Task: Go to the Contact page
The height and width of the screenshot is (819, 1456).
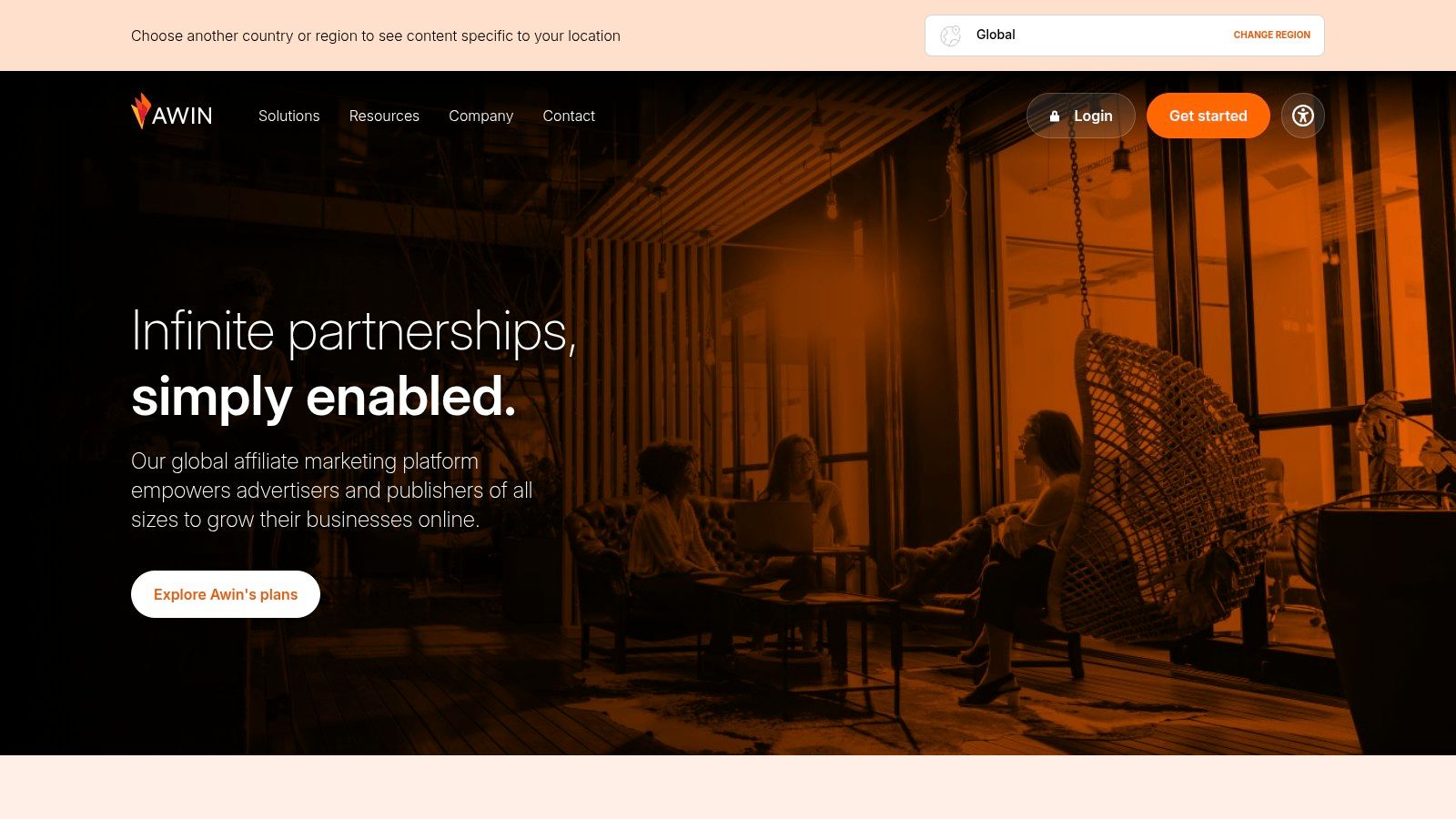Action: [x=569, y=116]
